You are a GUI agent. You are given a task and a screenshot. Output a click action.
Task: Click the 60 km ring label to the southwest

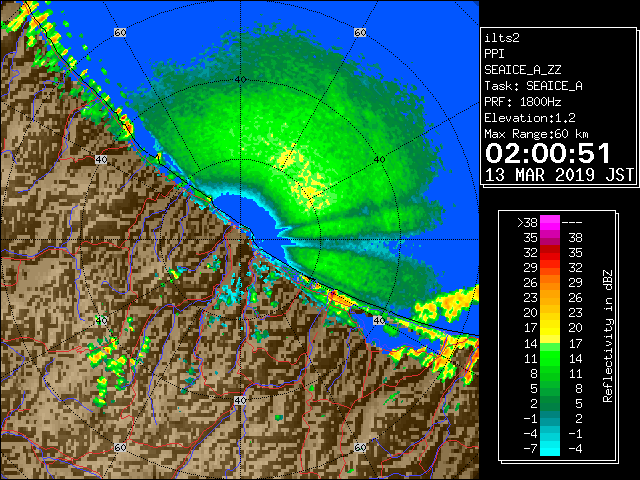[x=120, y=447]
